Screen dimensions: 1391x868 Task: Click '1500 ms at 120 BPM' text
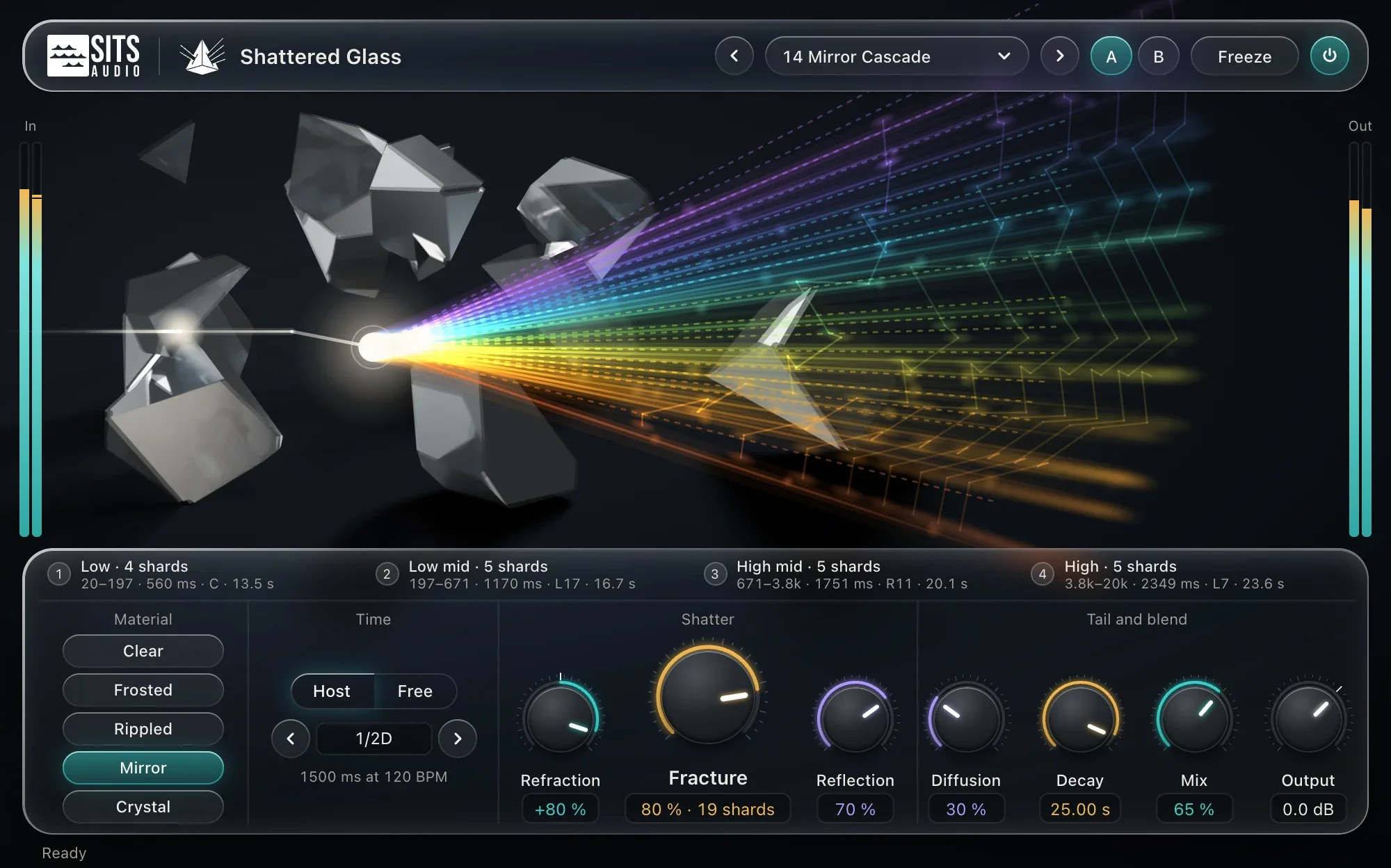pyautogui.click(x=374, y=777)
